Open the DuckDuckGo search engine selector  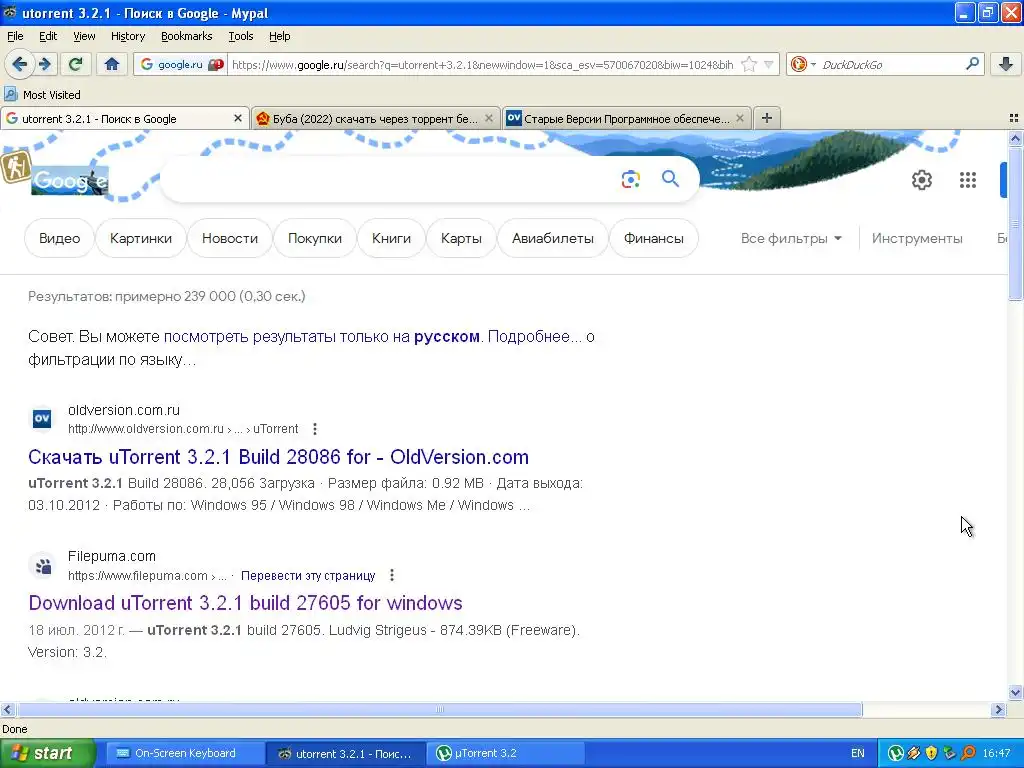point(803,64)
